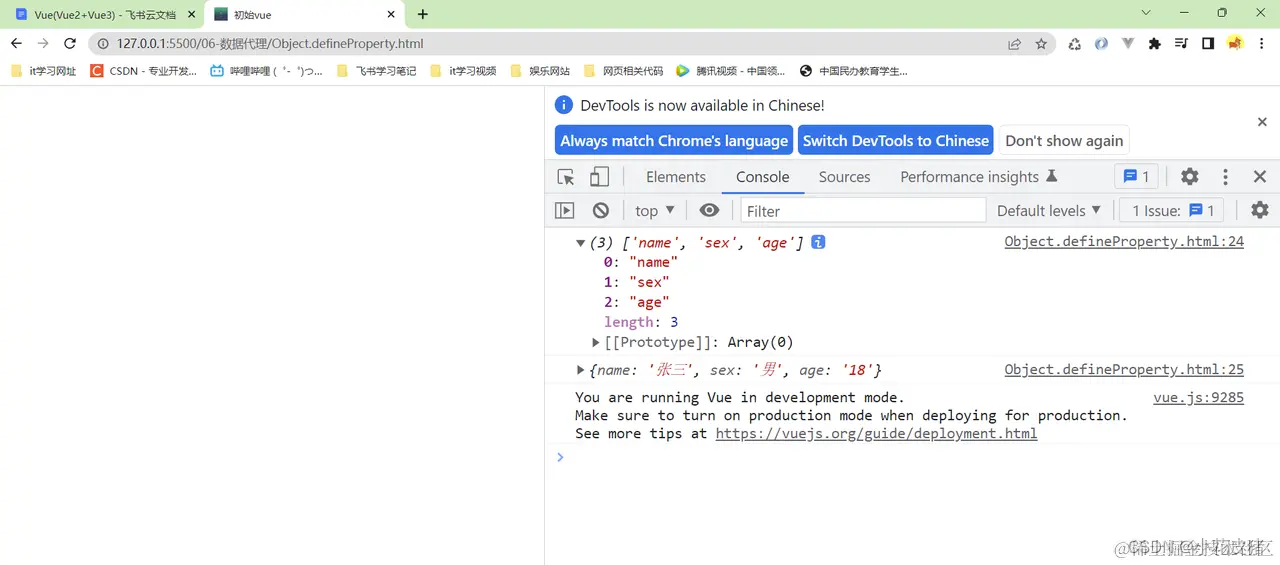This screenshot has height=565, width=1280.
Task: Show the console sidebar
Action: (x=565, y=211)
